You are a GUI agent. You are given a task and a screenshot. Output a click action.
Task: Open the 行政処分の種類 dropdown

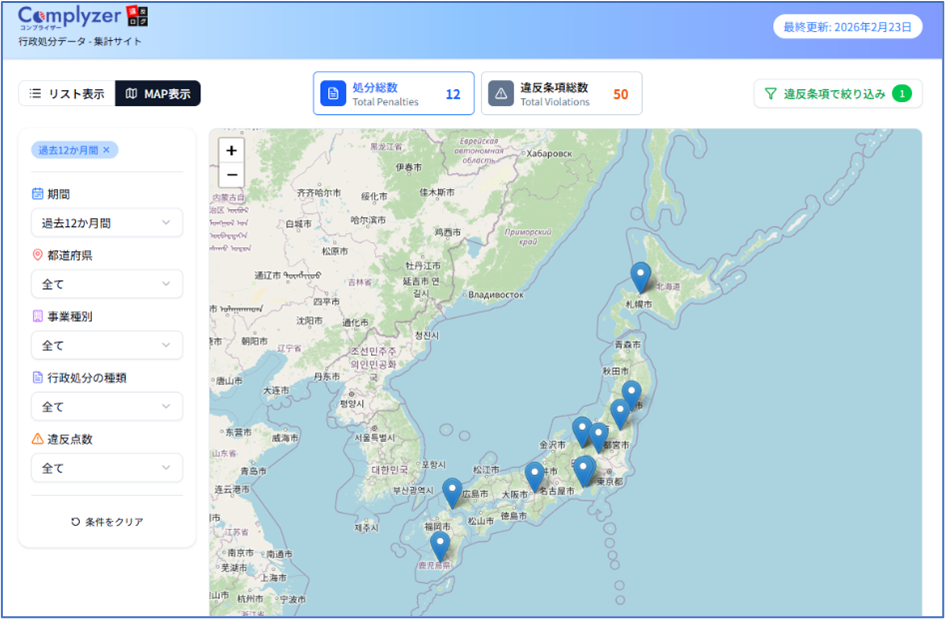(107, 407)
